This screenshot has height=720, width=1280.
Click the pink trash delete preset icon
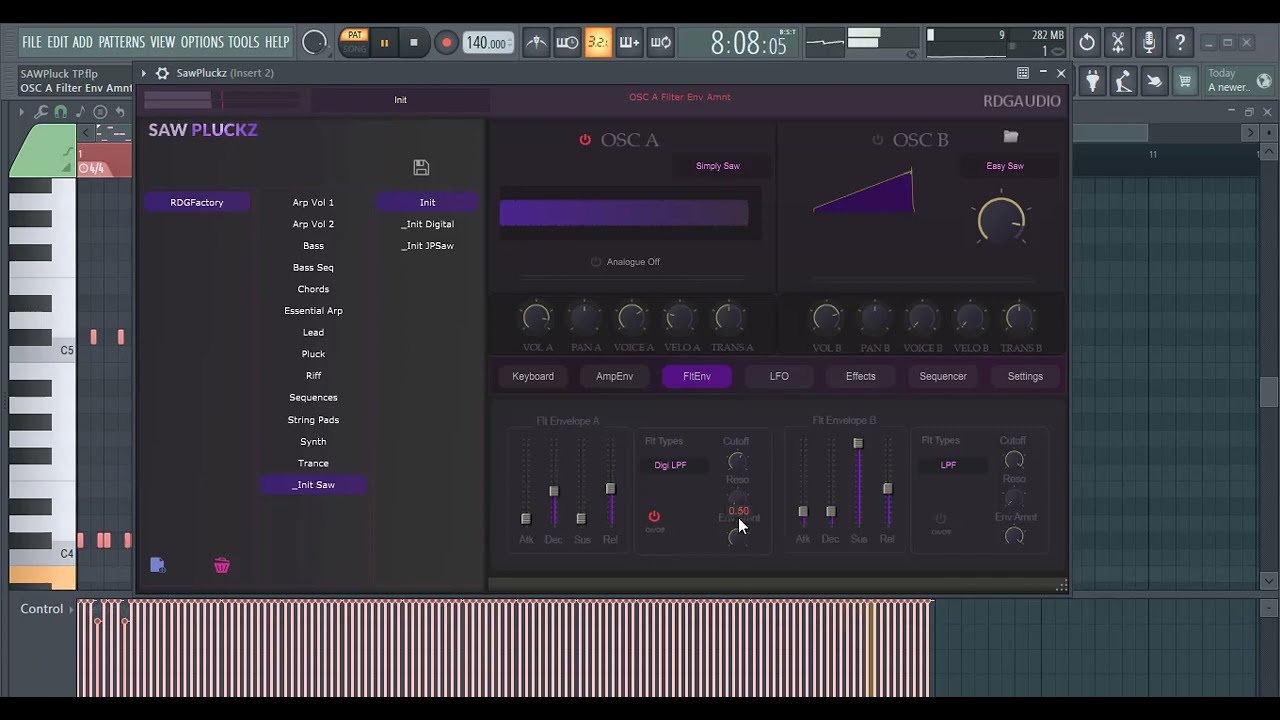point(222,565)
